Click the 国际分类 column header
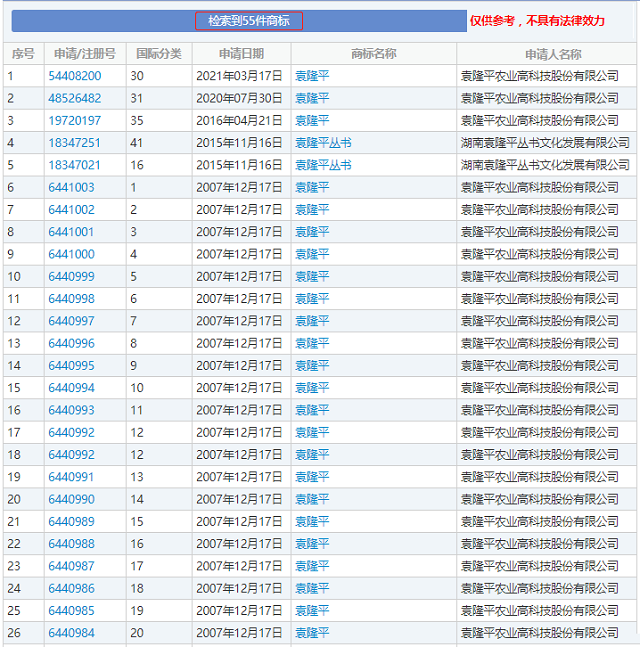Image resolution: width=640 pixels, height=647 pixels. coord(159,54)
